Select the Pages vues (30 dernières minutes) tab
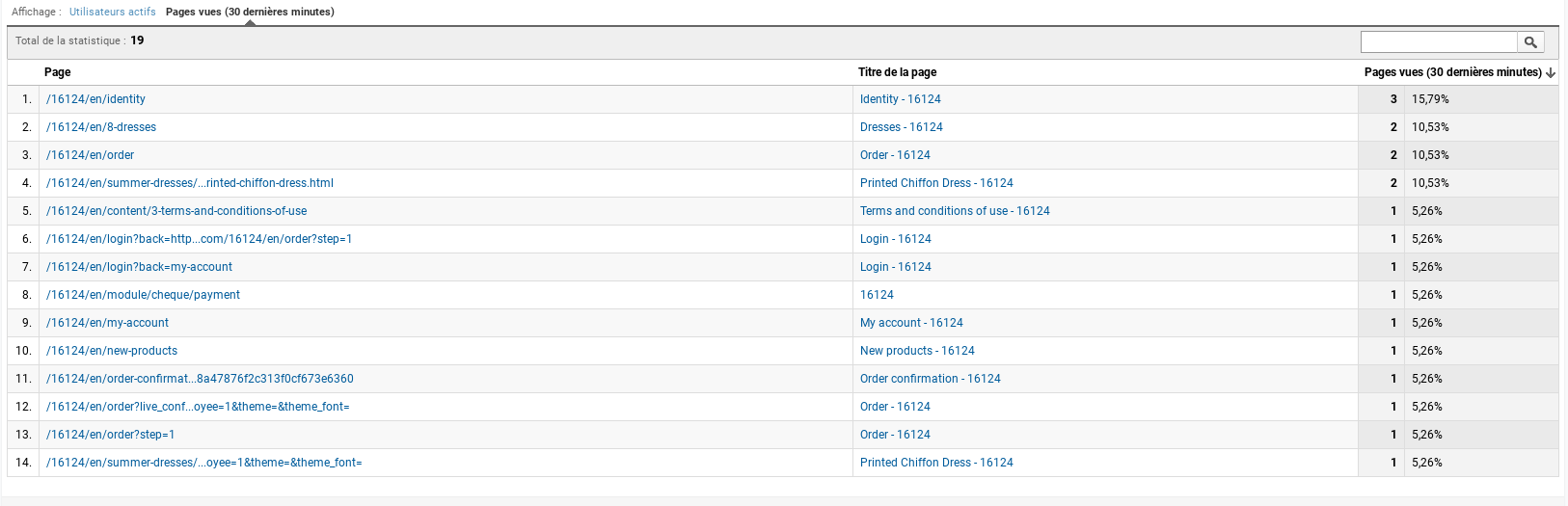Image resolution: width=1568 pixels, height=506 pixels. coord(250,12)
